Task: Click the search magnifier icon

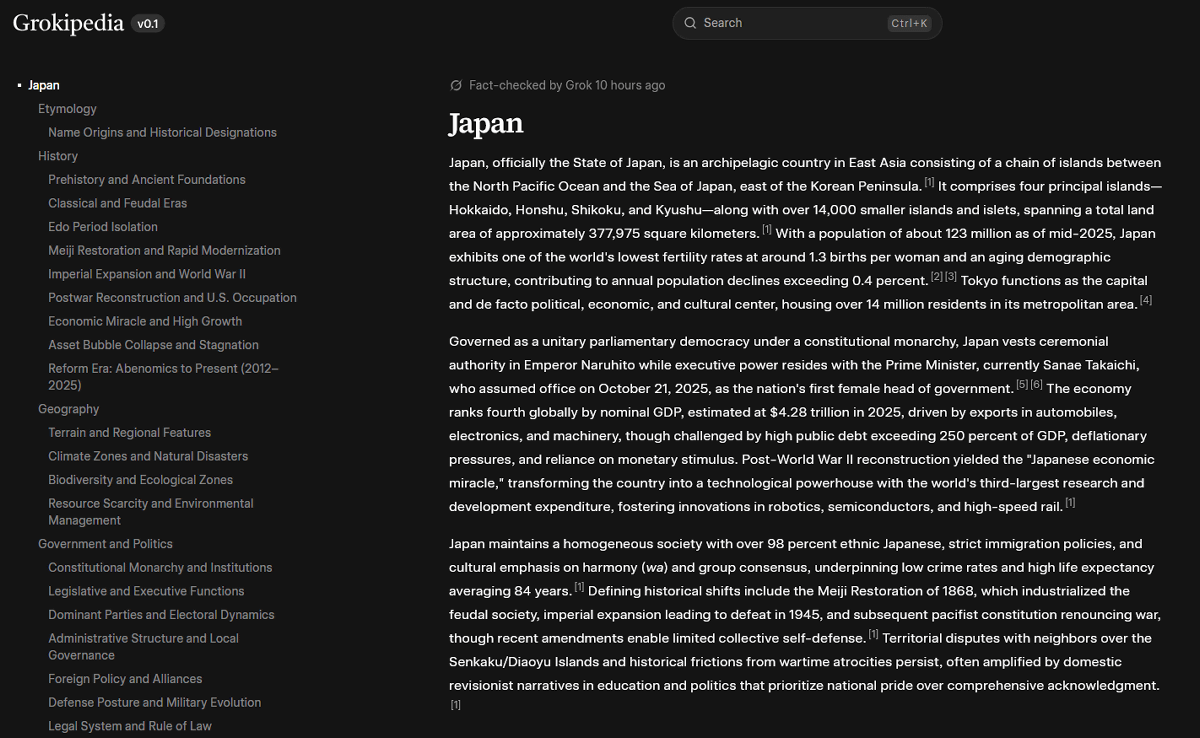Action: (690, 23)
